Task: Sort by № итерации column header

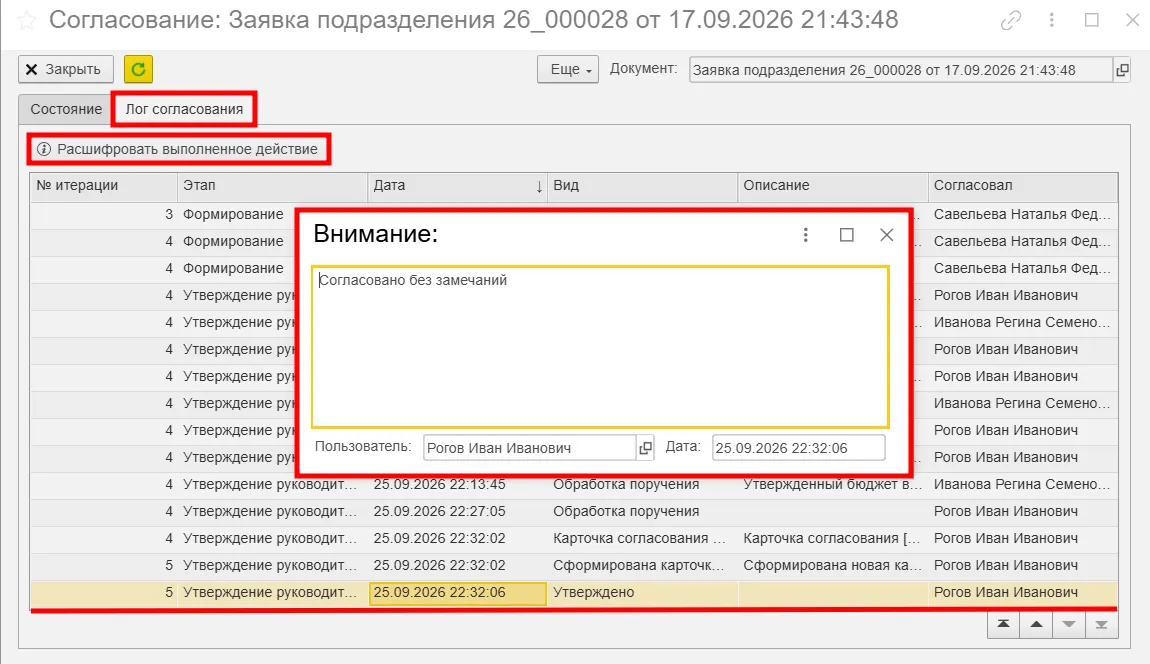Action: [103, 186]
